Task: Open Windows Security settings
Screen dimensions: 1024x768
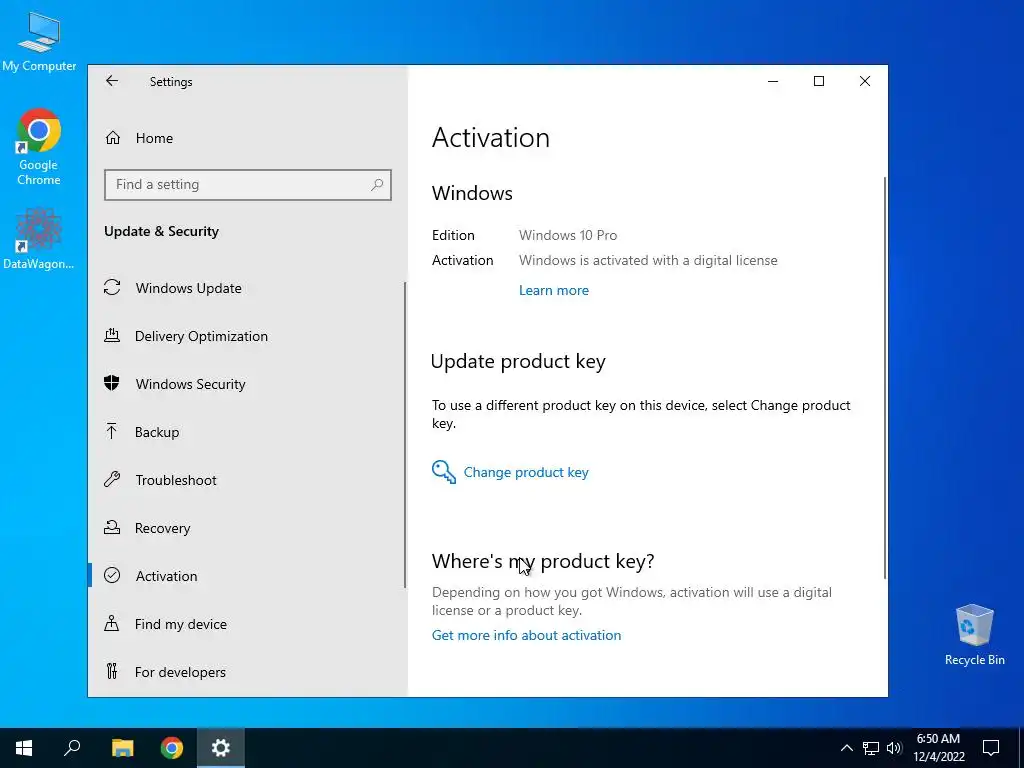Action: pyautogui.click(x=247, y=384)
